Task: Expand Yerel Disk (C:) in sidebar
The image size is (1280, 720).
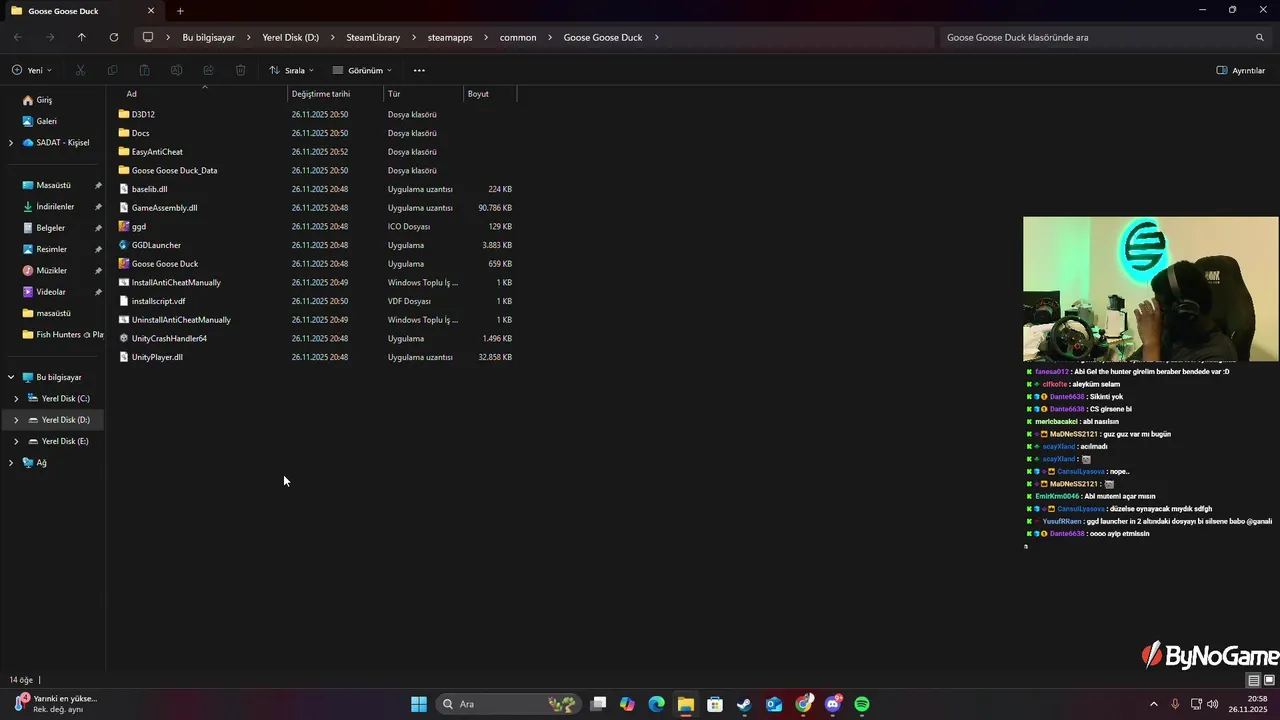Action: (16, 399)
